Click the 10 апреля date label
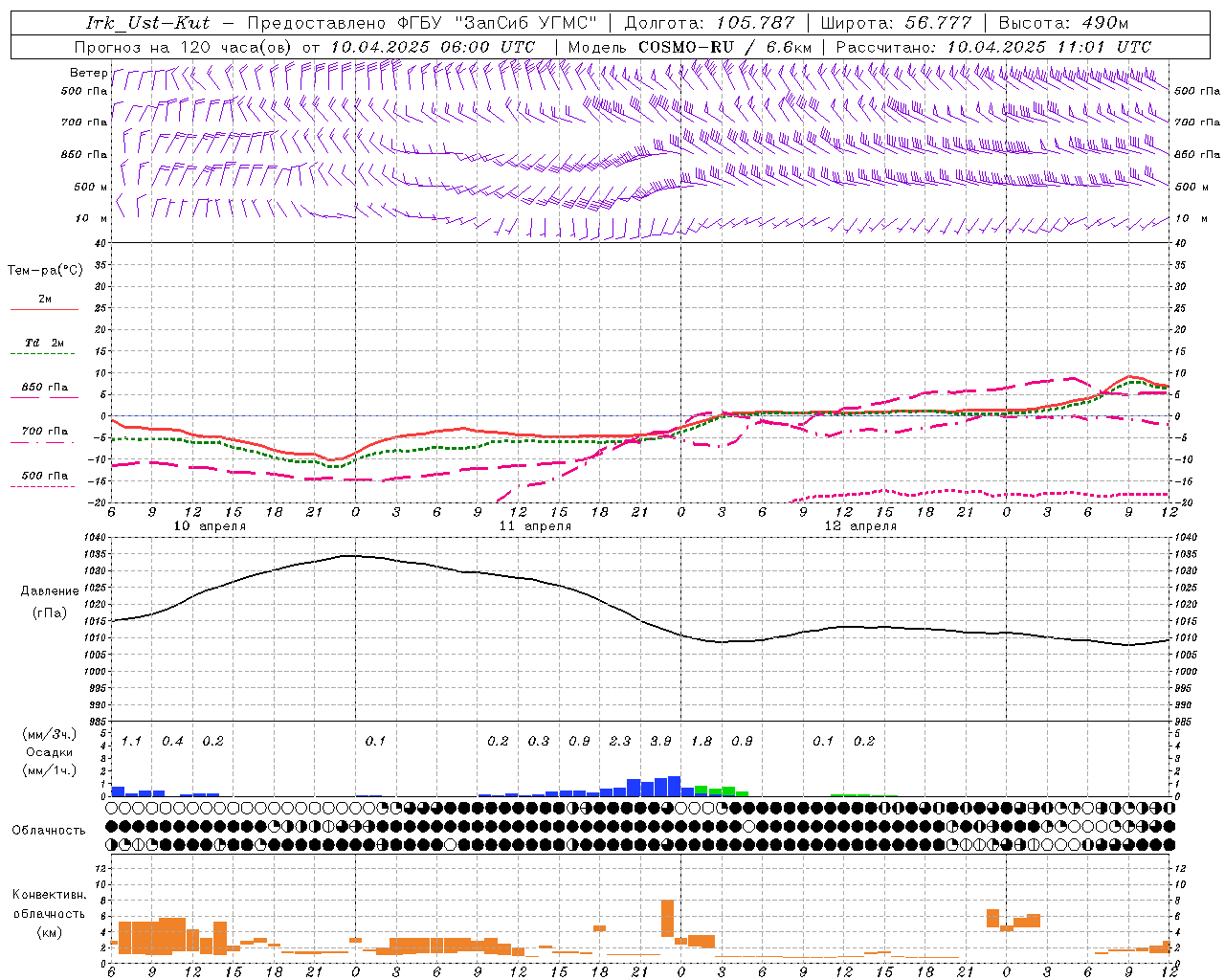 coord(210,526)
